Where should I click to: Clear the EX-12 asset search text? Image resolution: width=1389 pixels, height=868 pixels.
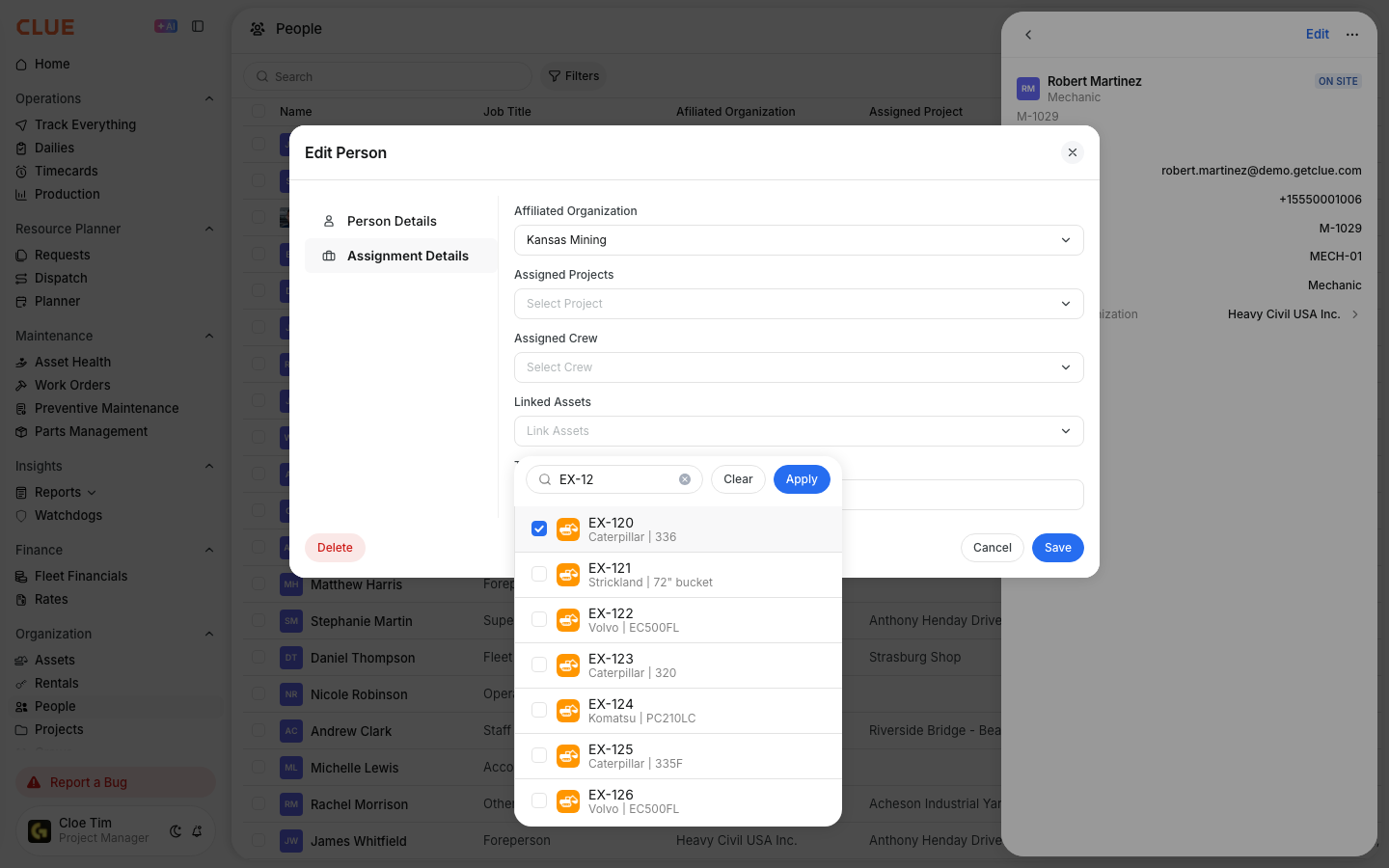(x=685, y=479)
